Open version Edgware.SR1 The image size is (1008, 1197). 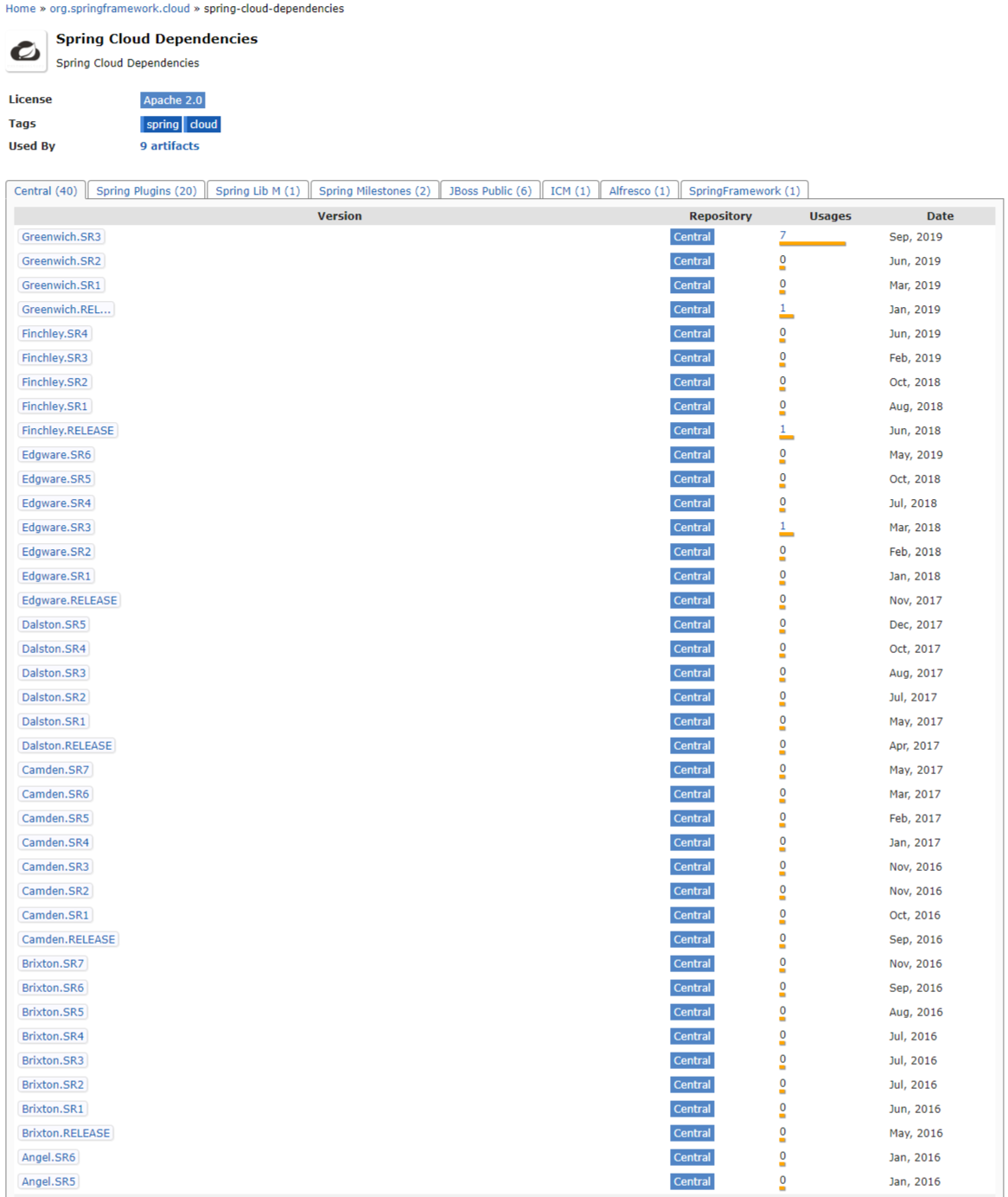pos(56,576)
